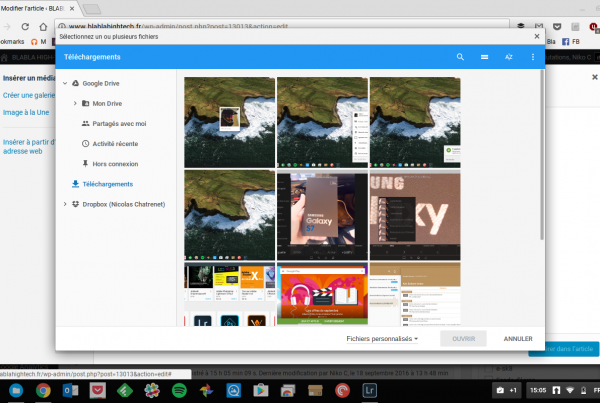Open Outlook from the shelf

[x=70, y=390]
